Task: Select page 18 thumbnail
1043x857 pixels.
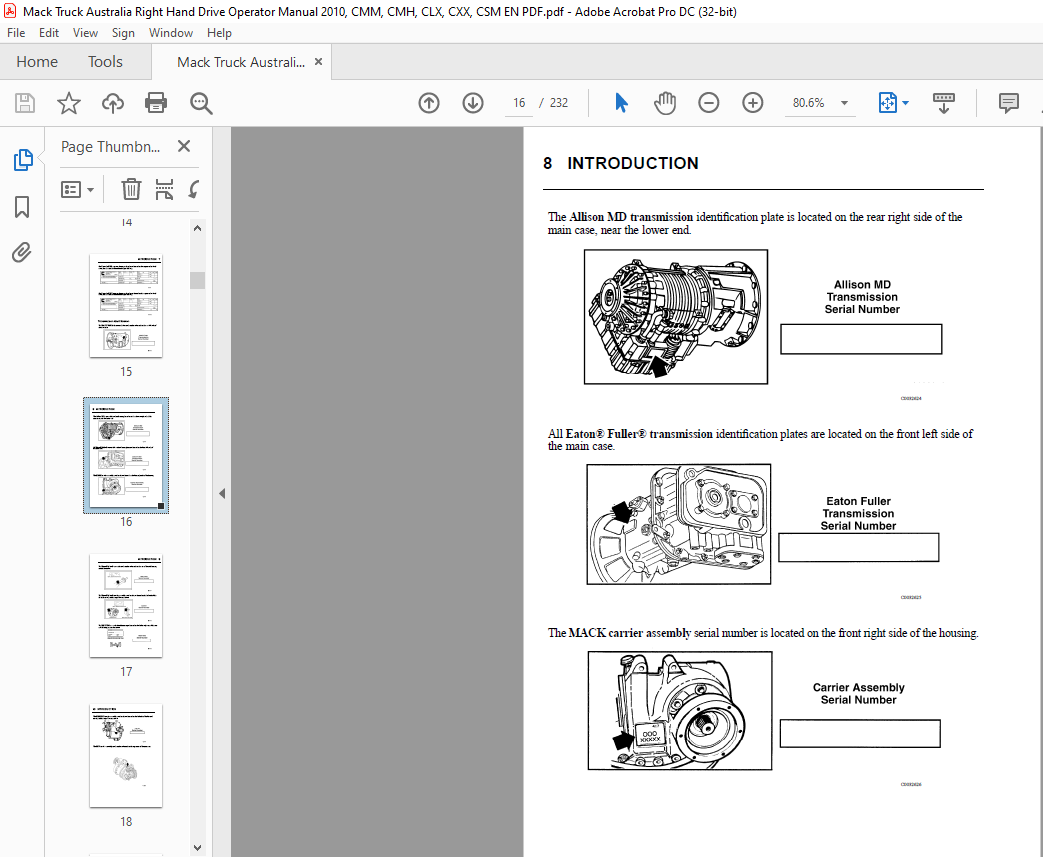Action: 126,756
